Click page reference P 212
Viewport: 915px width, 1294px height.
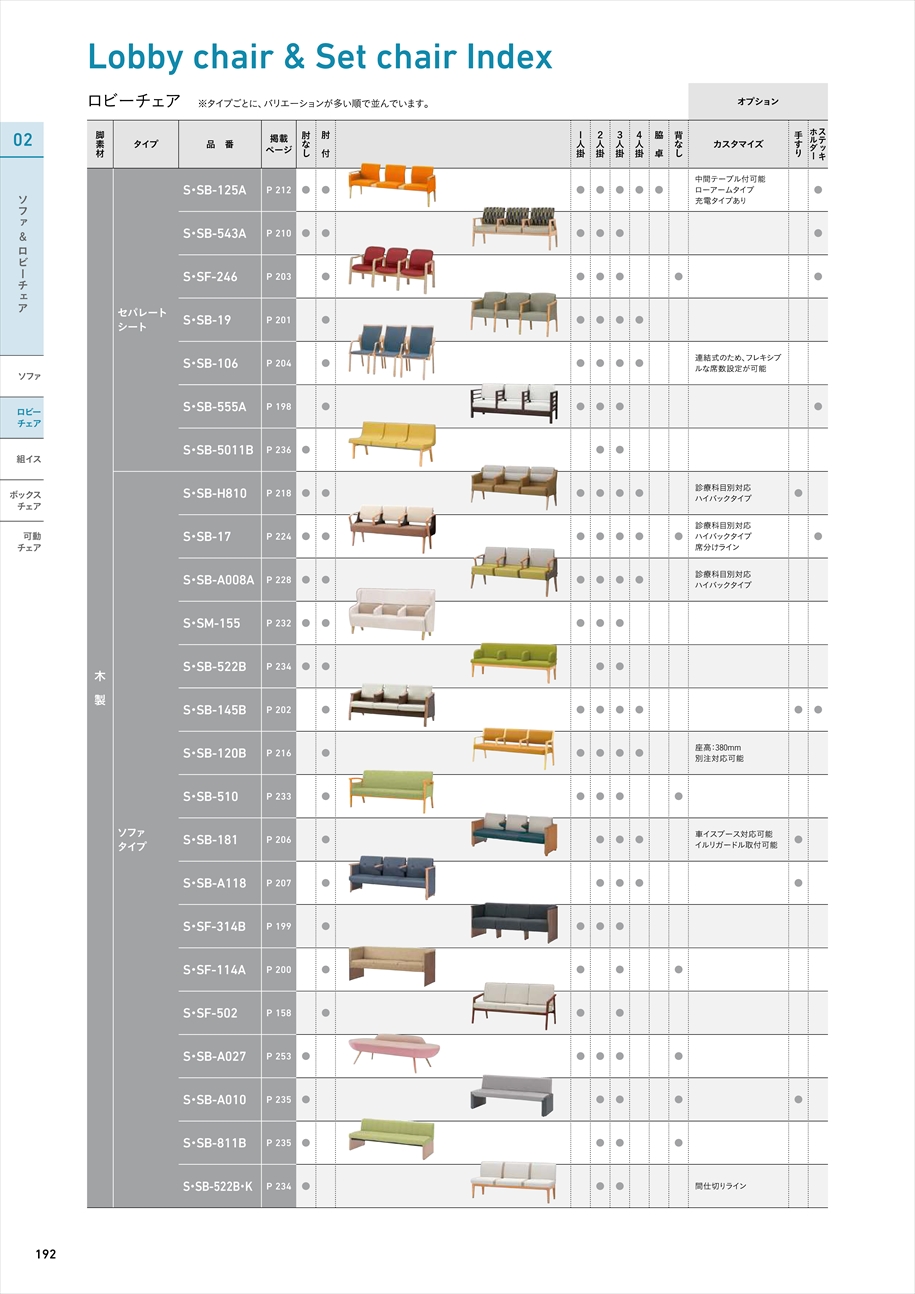(x=279, y=189)
